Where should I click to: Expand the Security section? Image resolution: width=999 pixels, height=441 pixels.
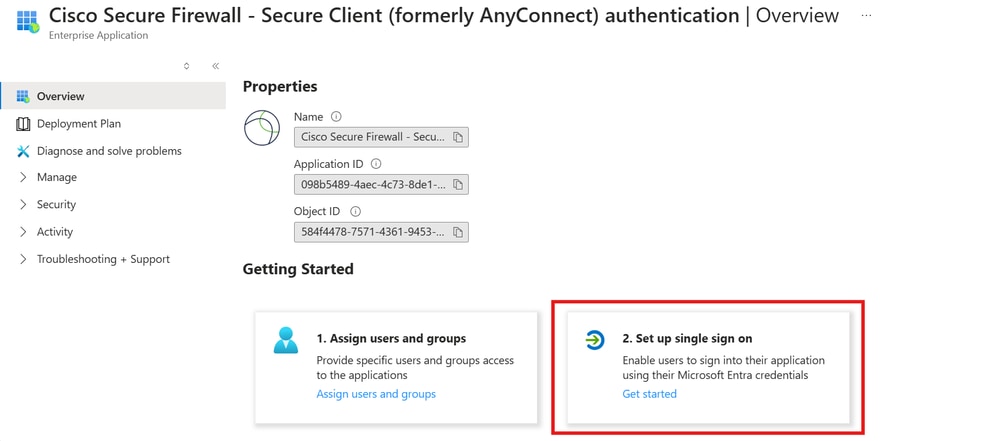coord(23,205)
